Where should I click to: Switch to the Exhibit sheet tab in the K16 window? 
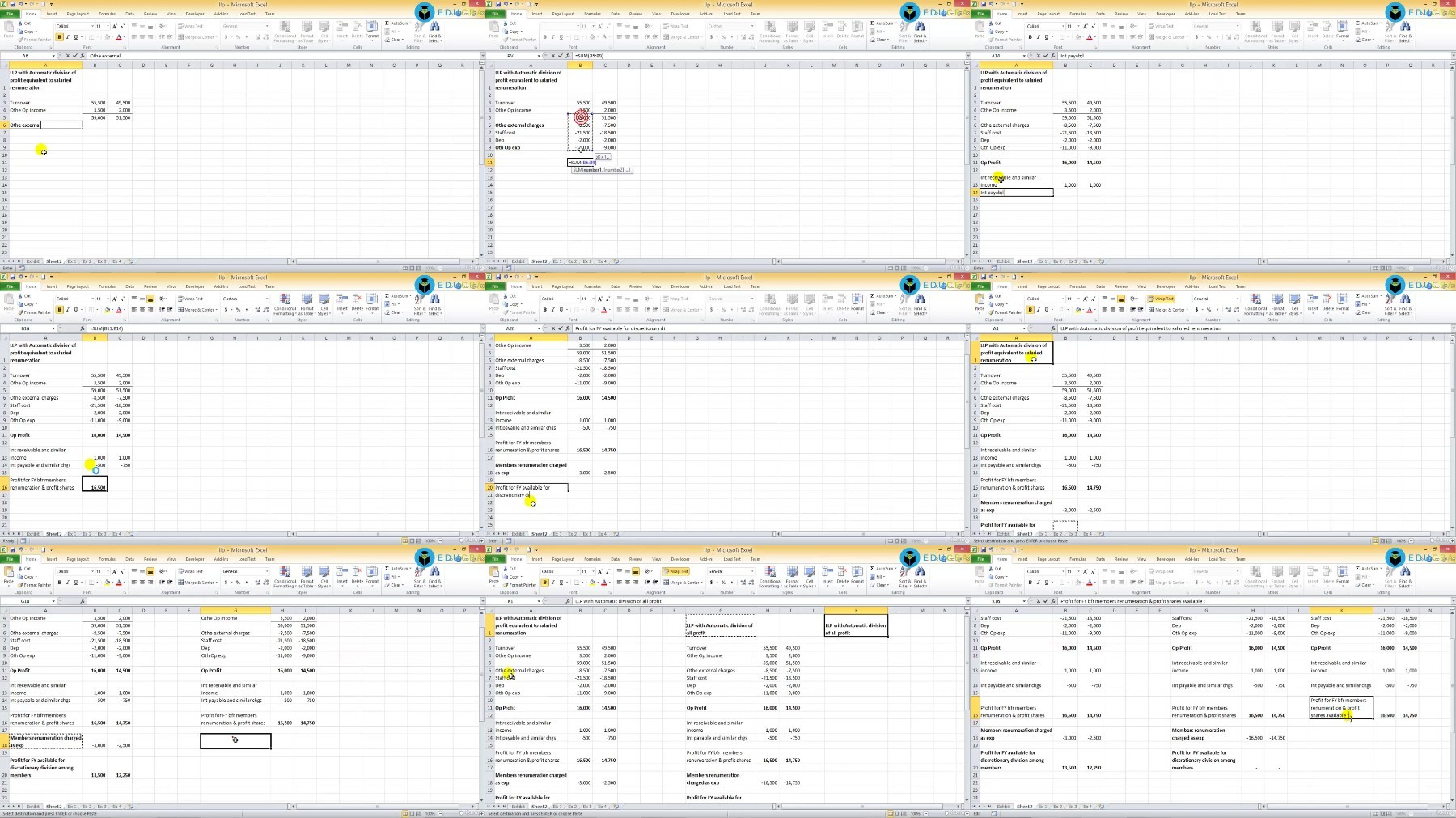click(1003, 807)
